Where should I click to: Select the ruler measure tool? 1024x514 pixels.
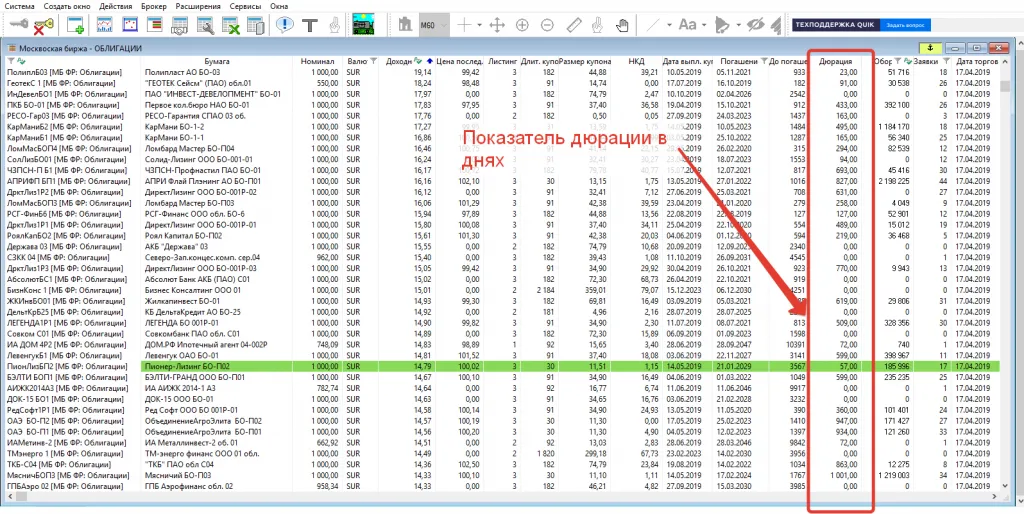(573, 25)
